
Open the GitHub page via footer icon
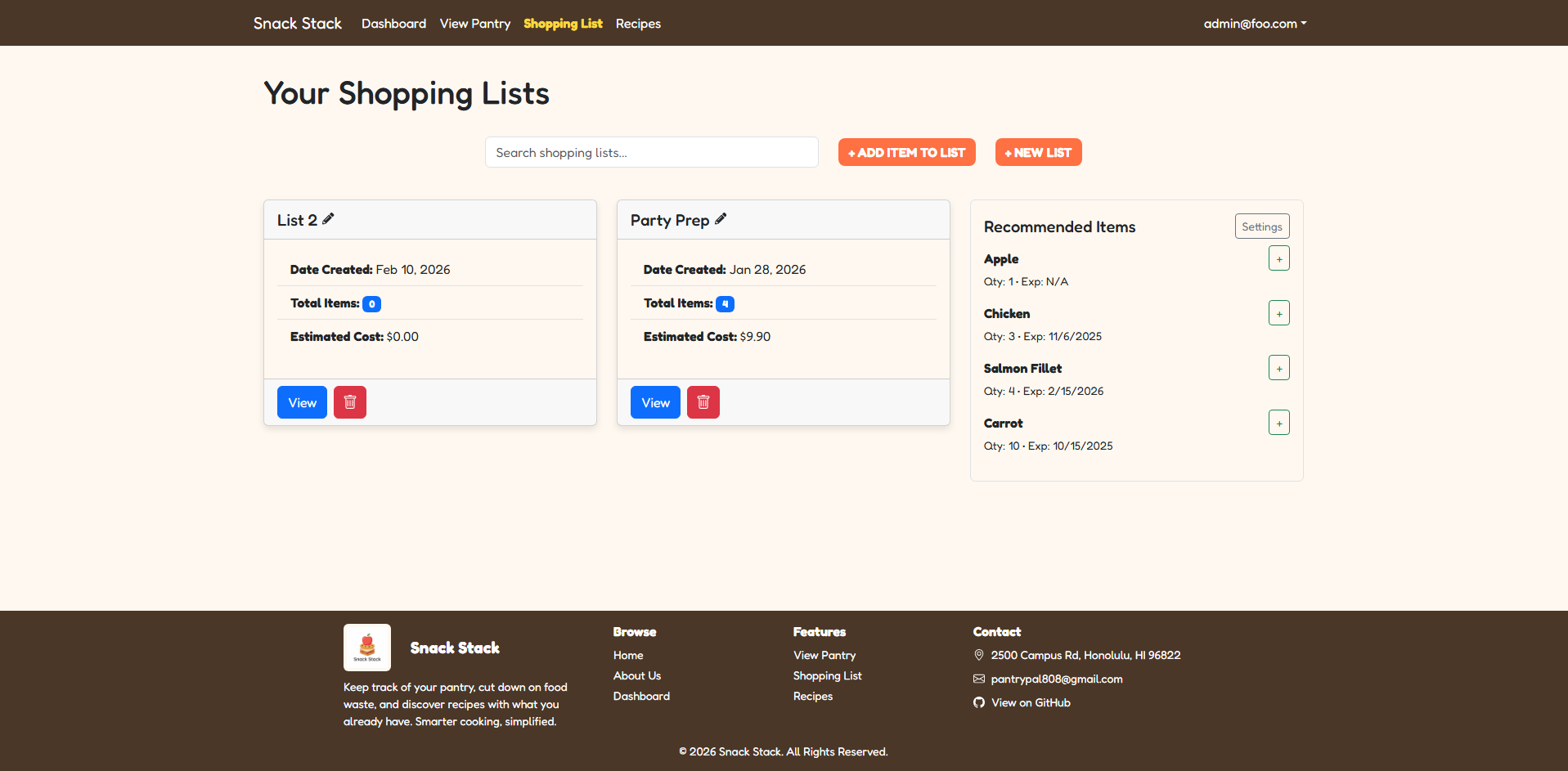pos(978,702)
